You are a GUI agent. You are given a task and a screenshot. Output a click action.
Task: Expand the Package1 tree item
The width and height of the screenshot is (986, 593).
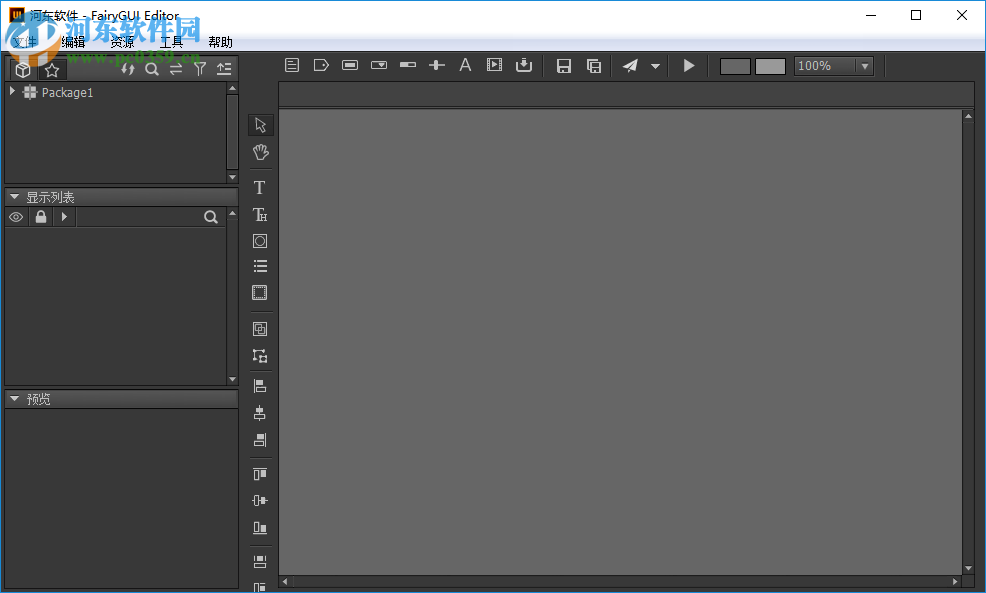11,92
